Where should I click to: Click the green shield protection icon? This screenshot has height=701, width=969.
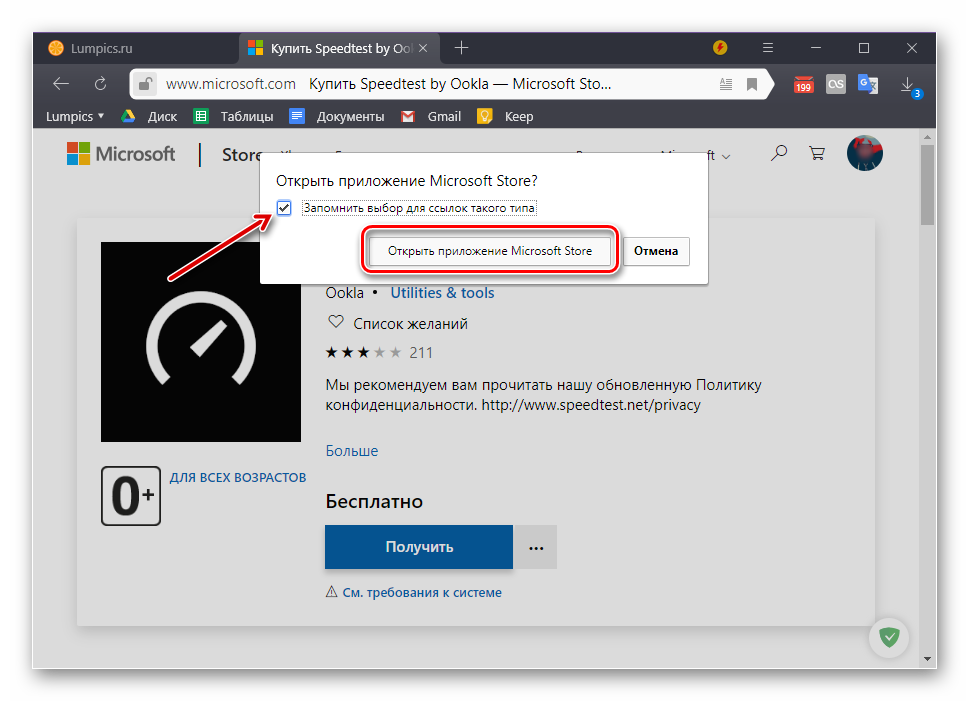(x=888, y=636)
